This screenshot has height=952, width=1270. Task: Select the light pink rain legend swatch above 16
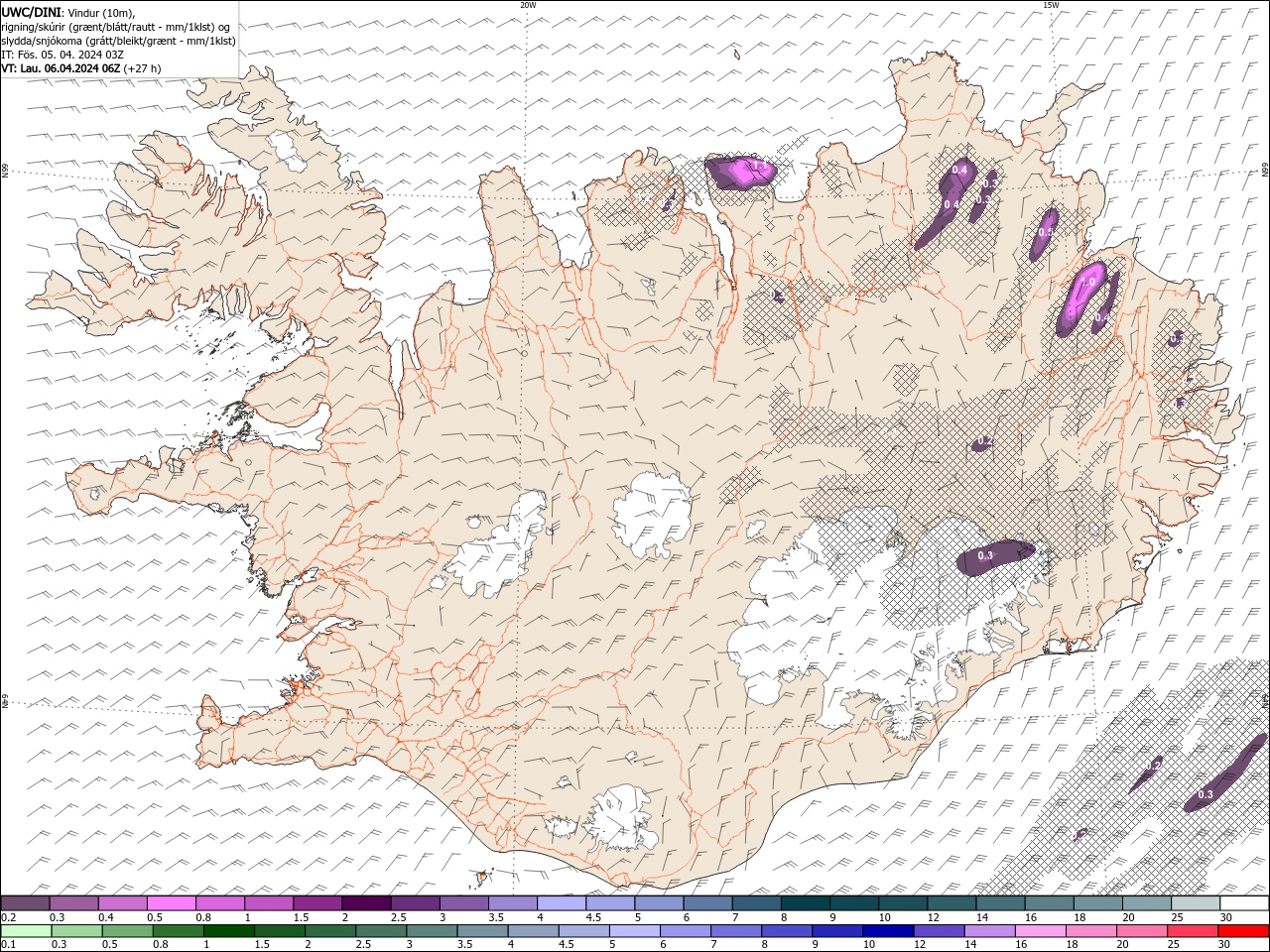pyautogui.click(x=1041, y=931)
